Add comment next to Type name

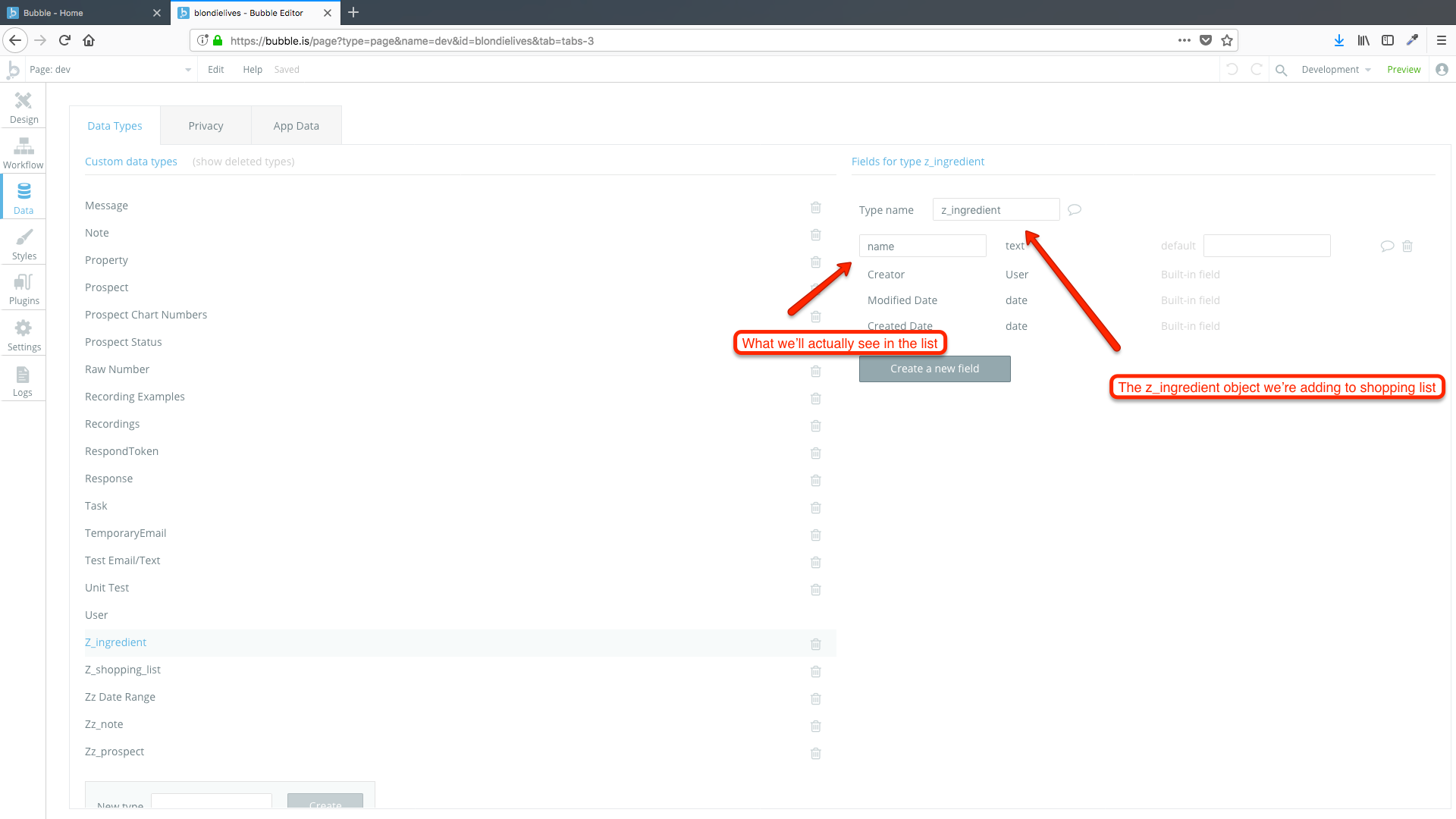1075,210
